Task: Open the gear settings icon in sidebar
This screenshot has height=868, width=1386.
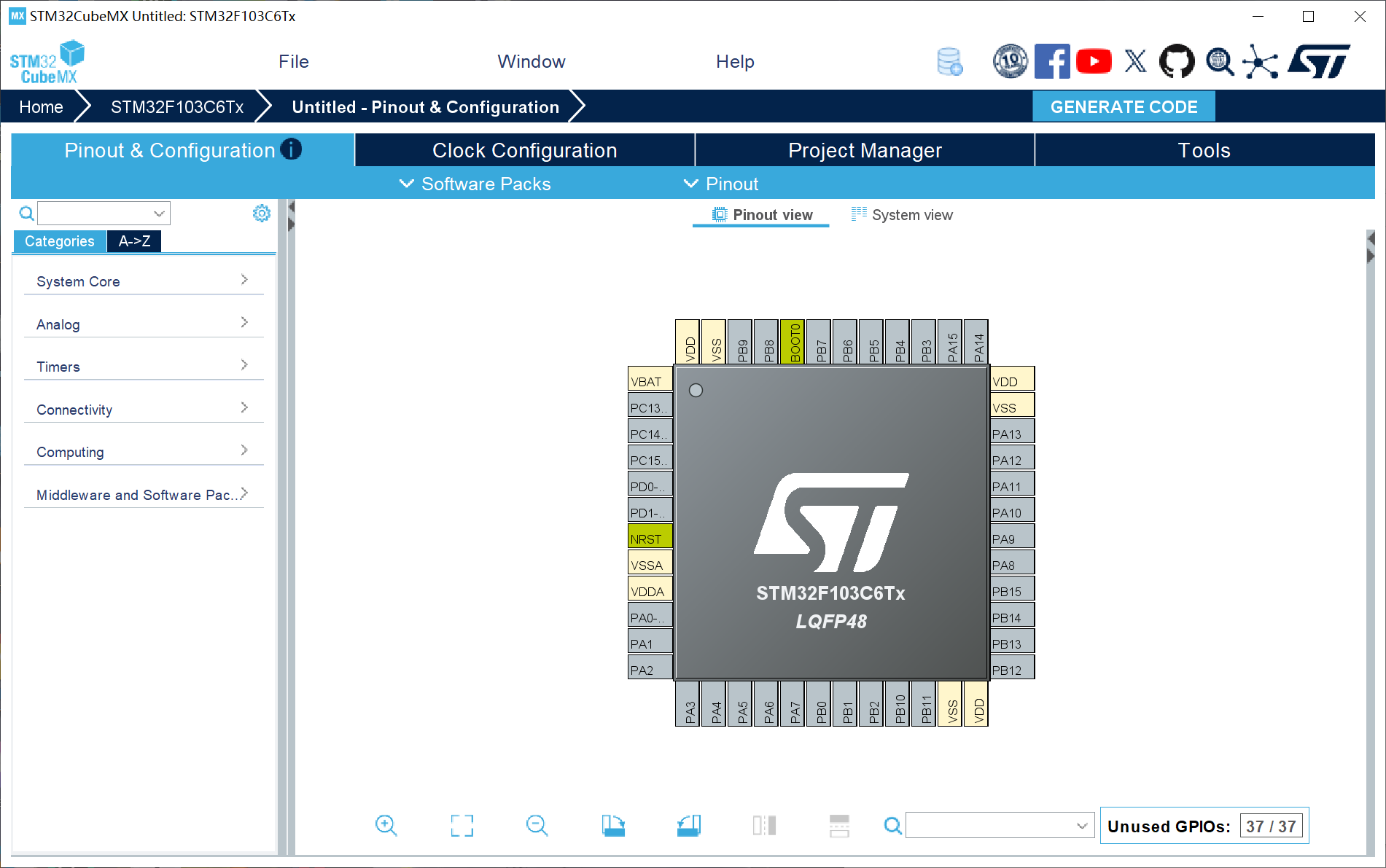Action: [x=261, y=213]
